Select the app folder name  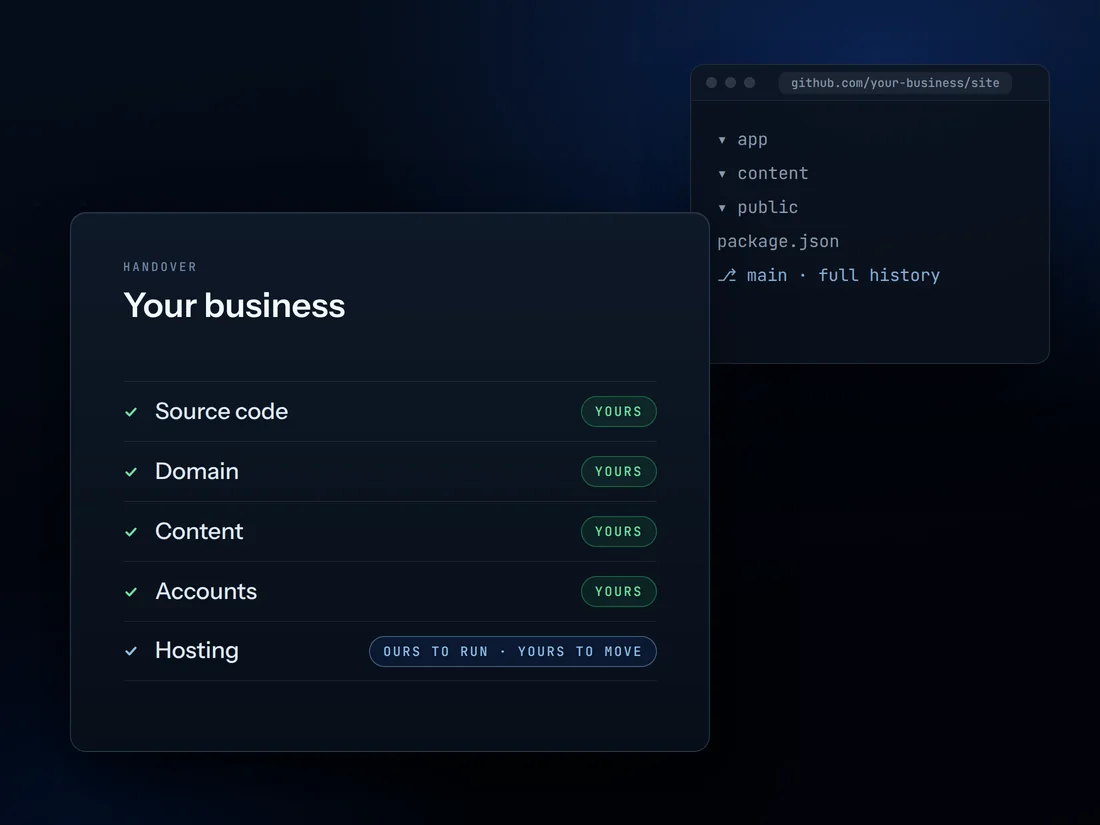[x=752, y=140]
